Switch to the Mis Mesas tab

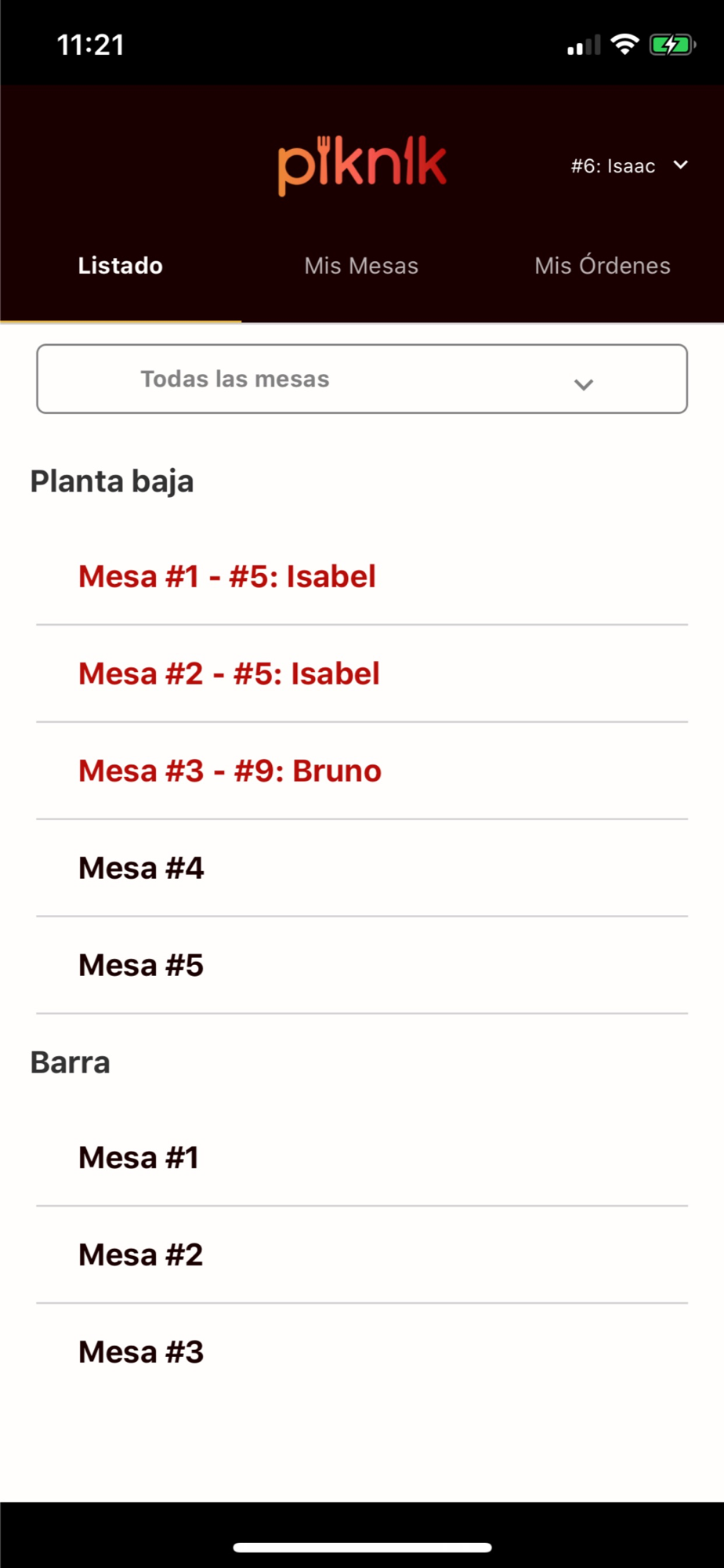coord(361,266)
